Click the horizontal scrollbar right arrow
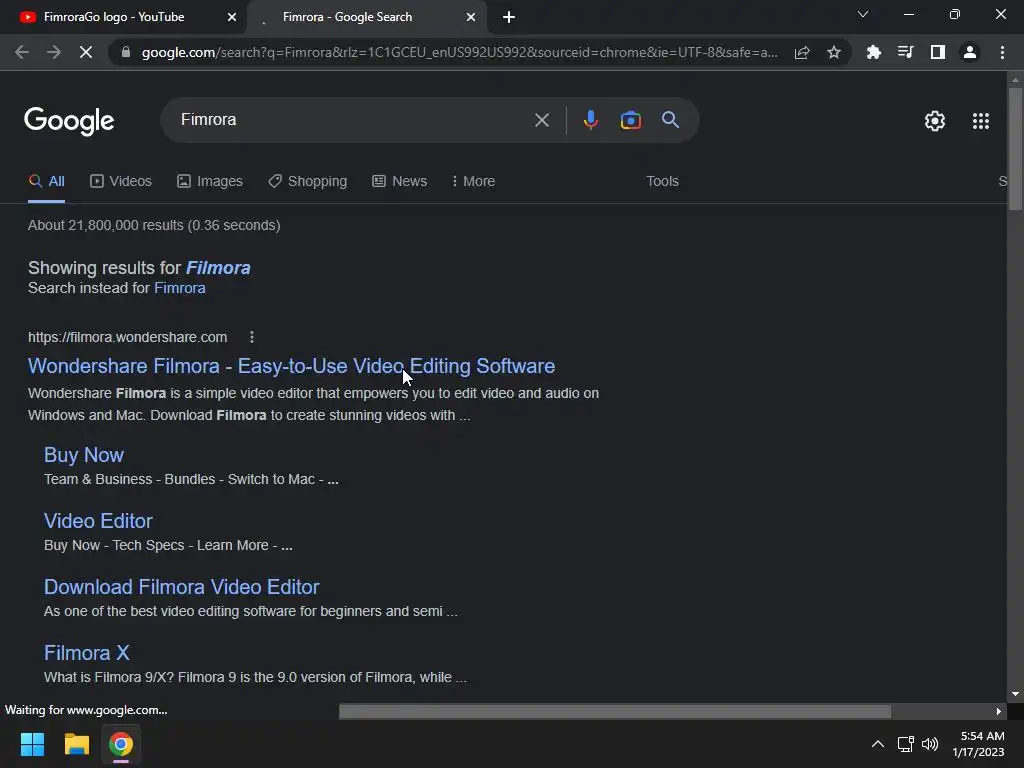The height and width of the screenshot is (768, 1024). tap(999, 711)
